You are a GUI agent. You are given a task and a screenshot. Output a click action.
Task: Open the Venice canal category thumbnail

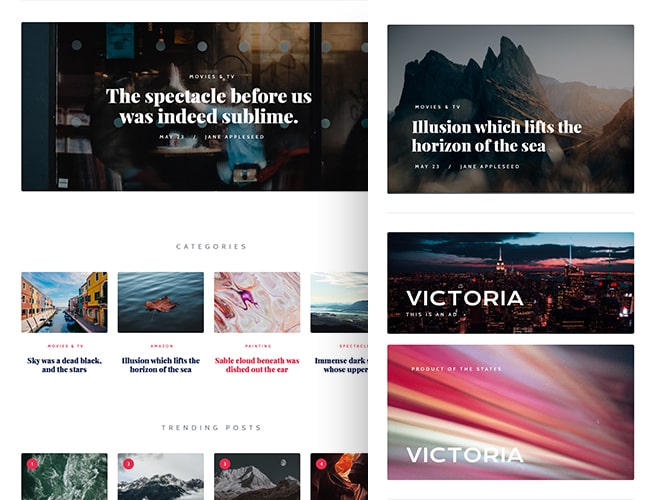[x=64, y=302]
